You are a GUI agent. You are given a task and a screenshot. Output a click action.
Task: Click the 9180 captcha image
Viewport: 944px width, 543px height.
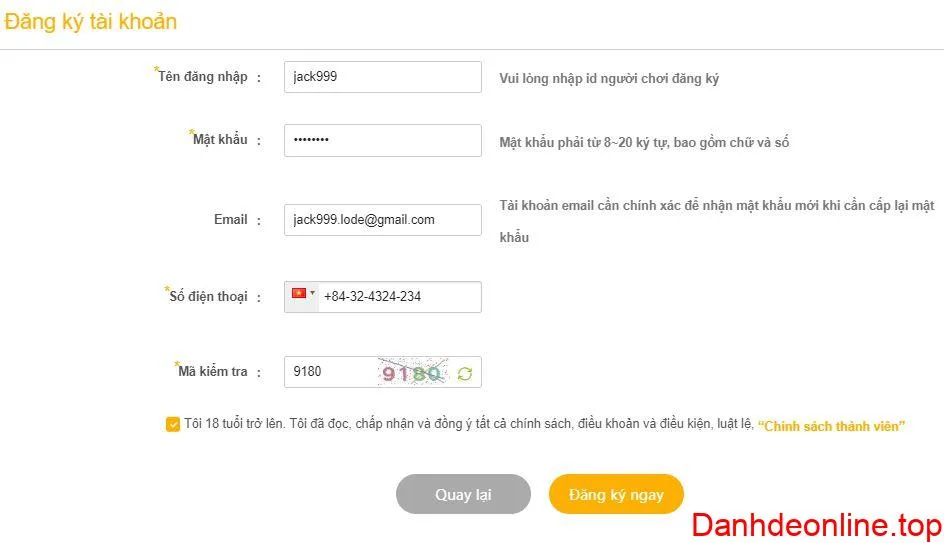point(413,373)
